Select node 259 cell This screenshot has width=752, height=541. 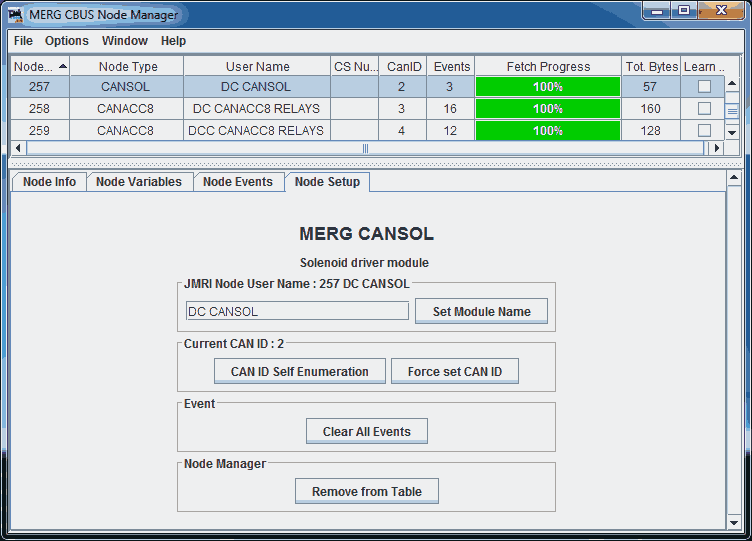pyautogui.click(x=40, y=130)
